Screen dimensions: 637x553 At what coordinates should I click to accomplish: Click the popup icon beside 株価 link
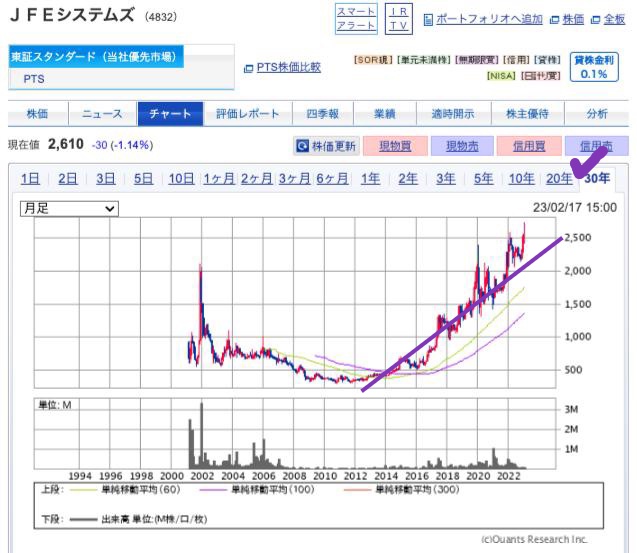coord(554,20)
